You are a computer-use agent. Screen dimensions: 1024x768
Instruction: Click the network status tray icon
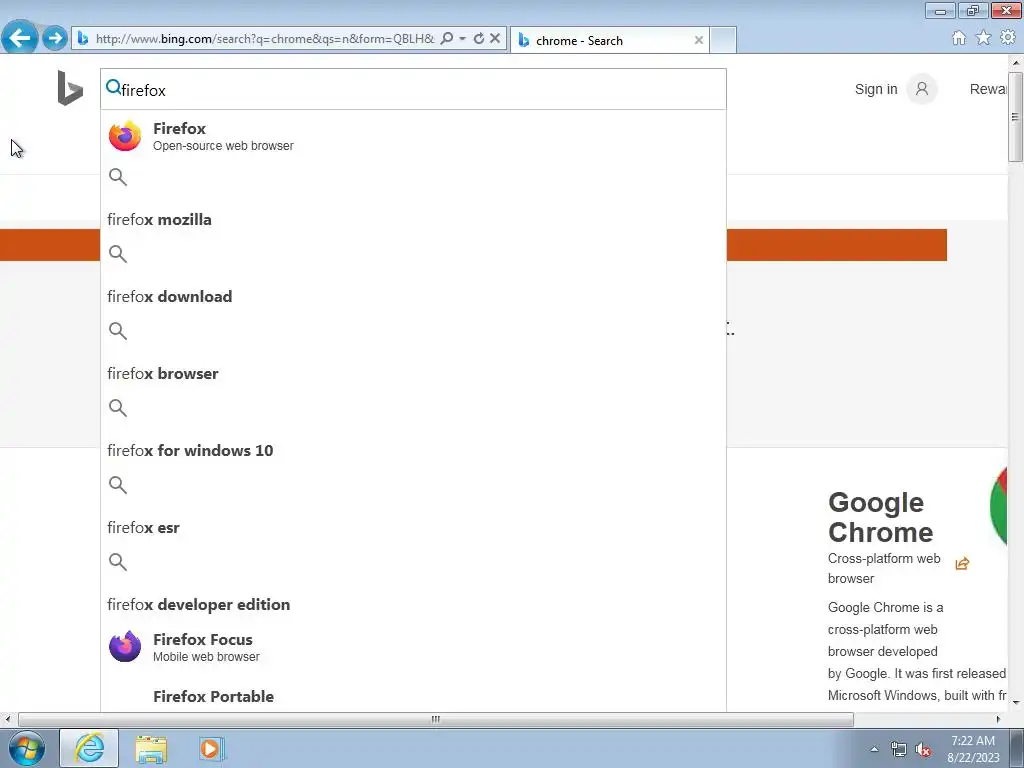899,749
